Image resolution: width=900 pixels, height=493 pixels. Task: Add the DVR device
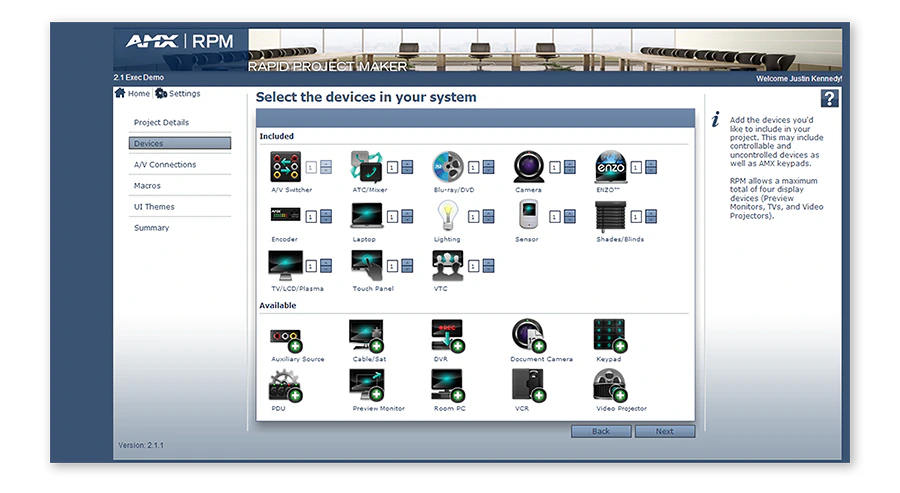point(448,336)
